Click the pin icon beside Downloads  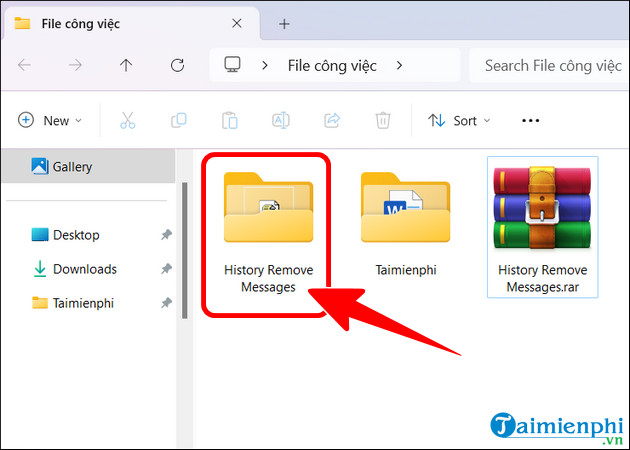pyautogui.click(x=166, y=269)
